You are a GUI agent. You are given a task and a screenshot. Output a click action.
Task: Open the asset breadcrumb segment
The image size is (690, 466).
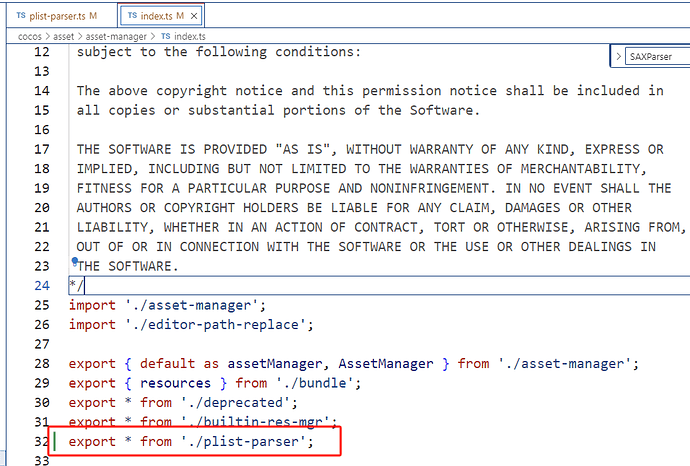click(x=66, y=36)
